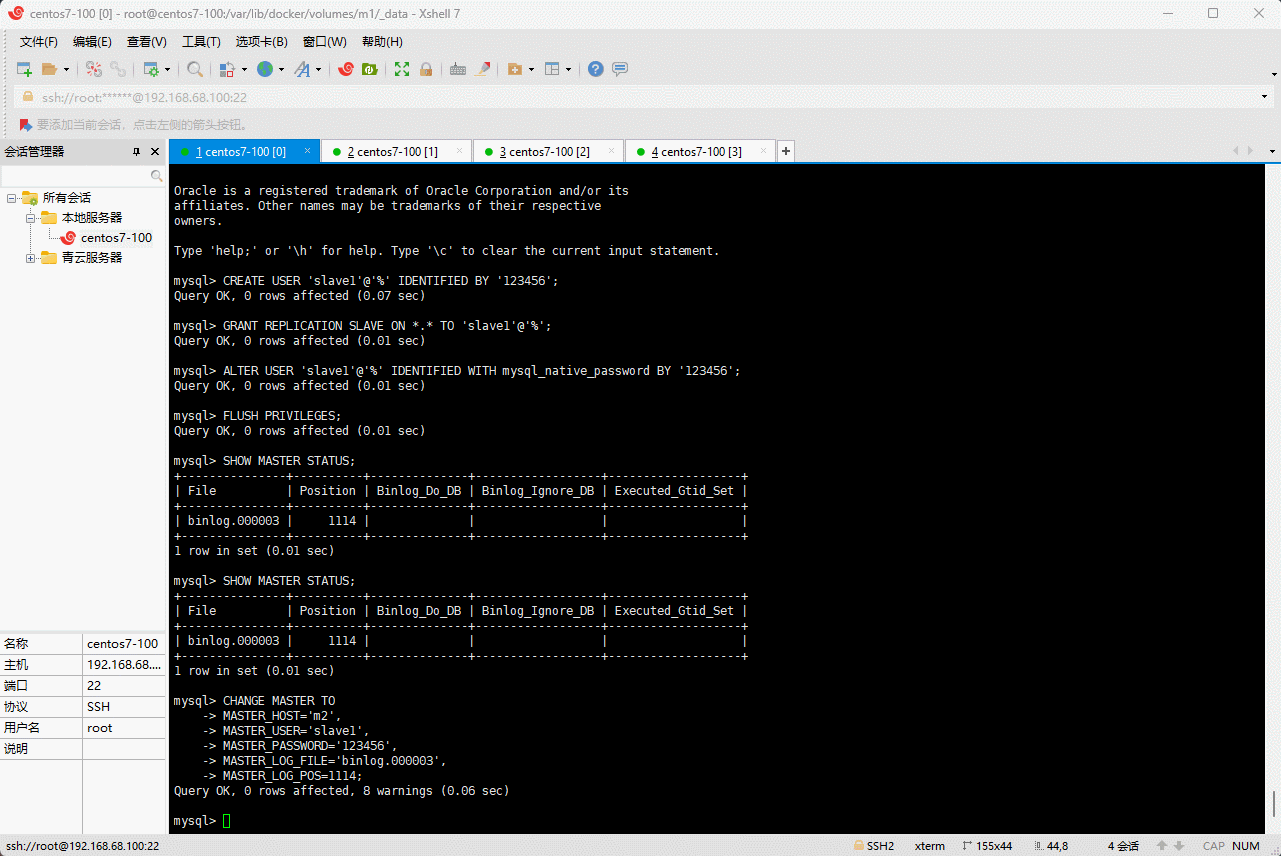The height and width of the screenshot is (856, 1281).
Task: Open the 帮助(H) menu
Action: 382,42
